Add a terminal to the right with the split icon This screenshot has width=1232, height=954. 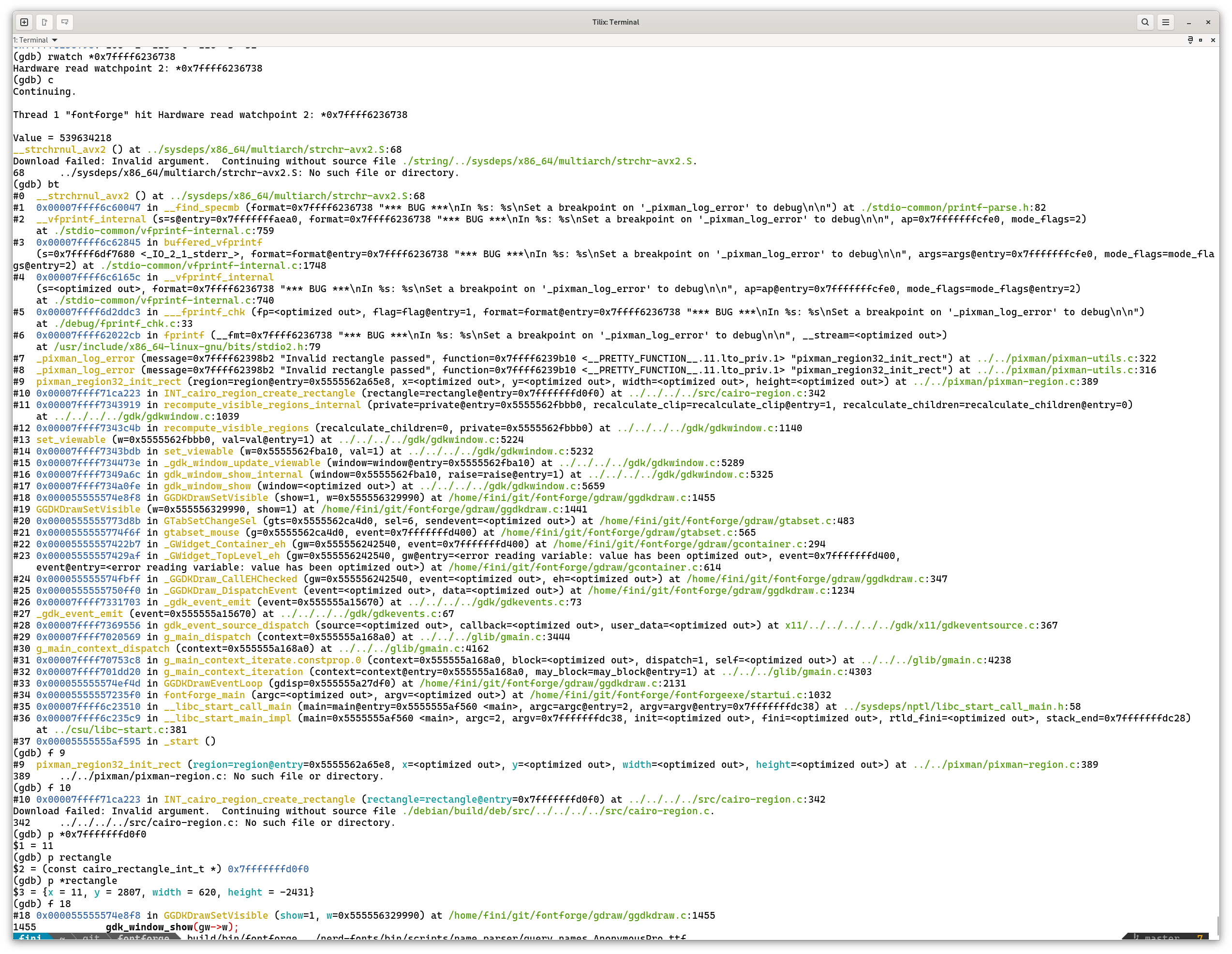[x=65, y=23]
